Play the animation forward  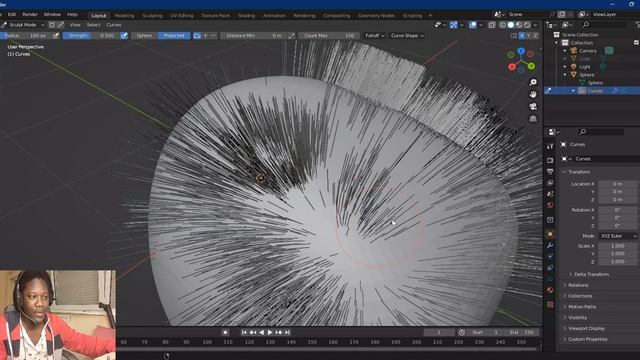click(270, 332)
